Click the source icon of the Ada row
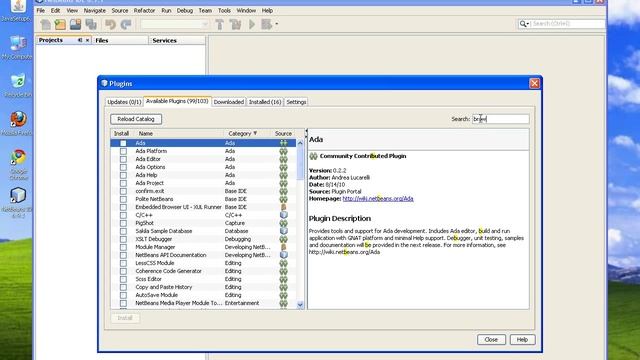Viewport: 640px width, 360px height. (x=283, y=143)
